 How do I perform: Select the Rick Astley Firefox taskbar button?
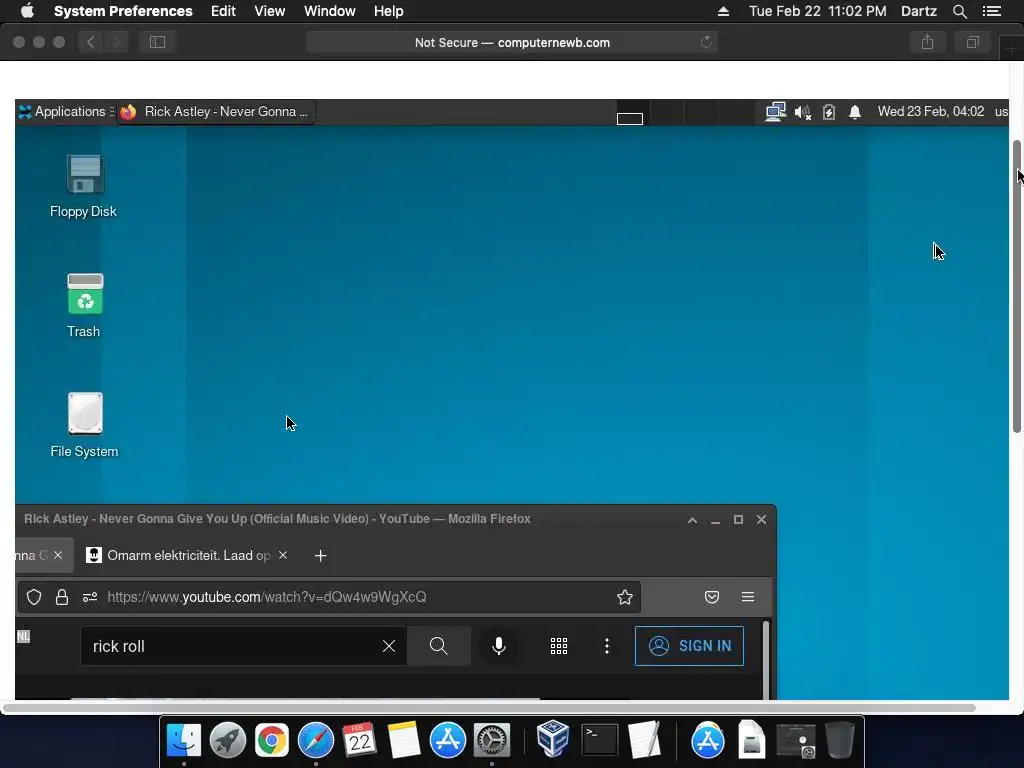(216, 112)
